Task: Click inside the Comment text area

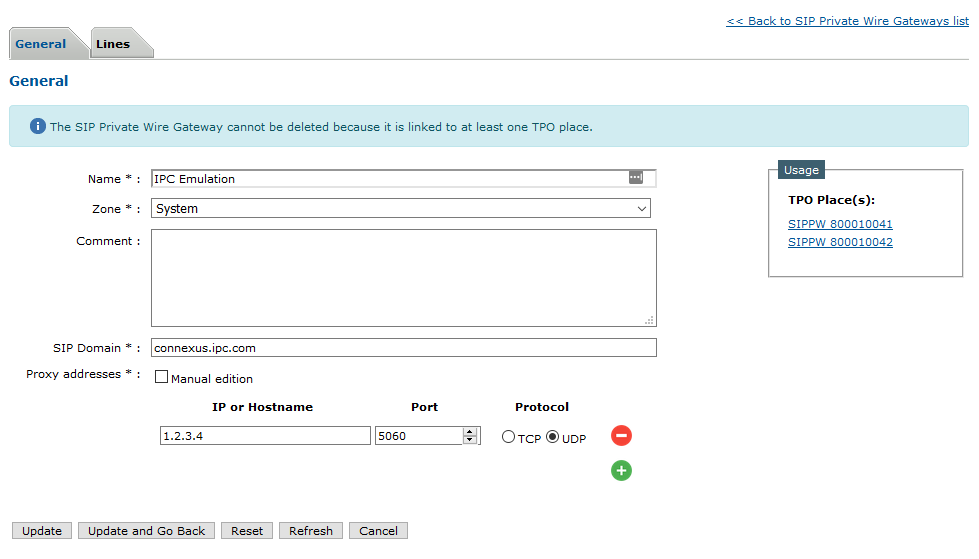Action: (403, 278)
